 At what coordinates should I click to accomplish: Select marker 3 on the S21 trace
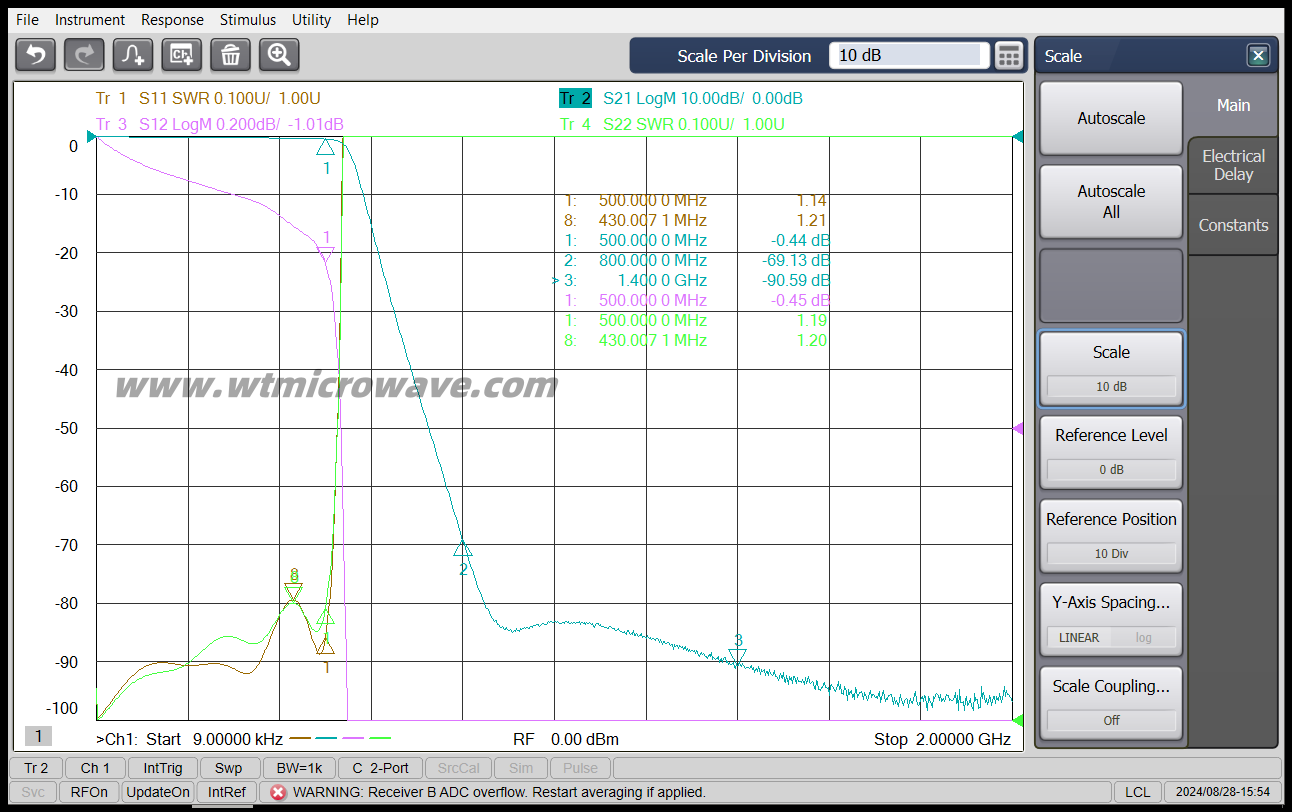click(737, 655)
